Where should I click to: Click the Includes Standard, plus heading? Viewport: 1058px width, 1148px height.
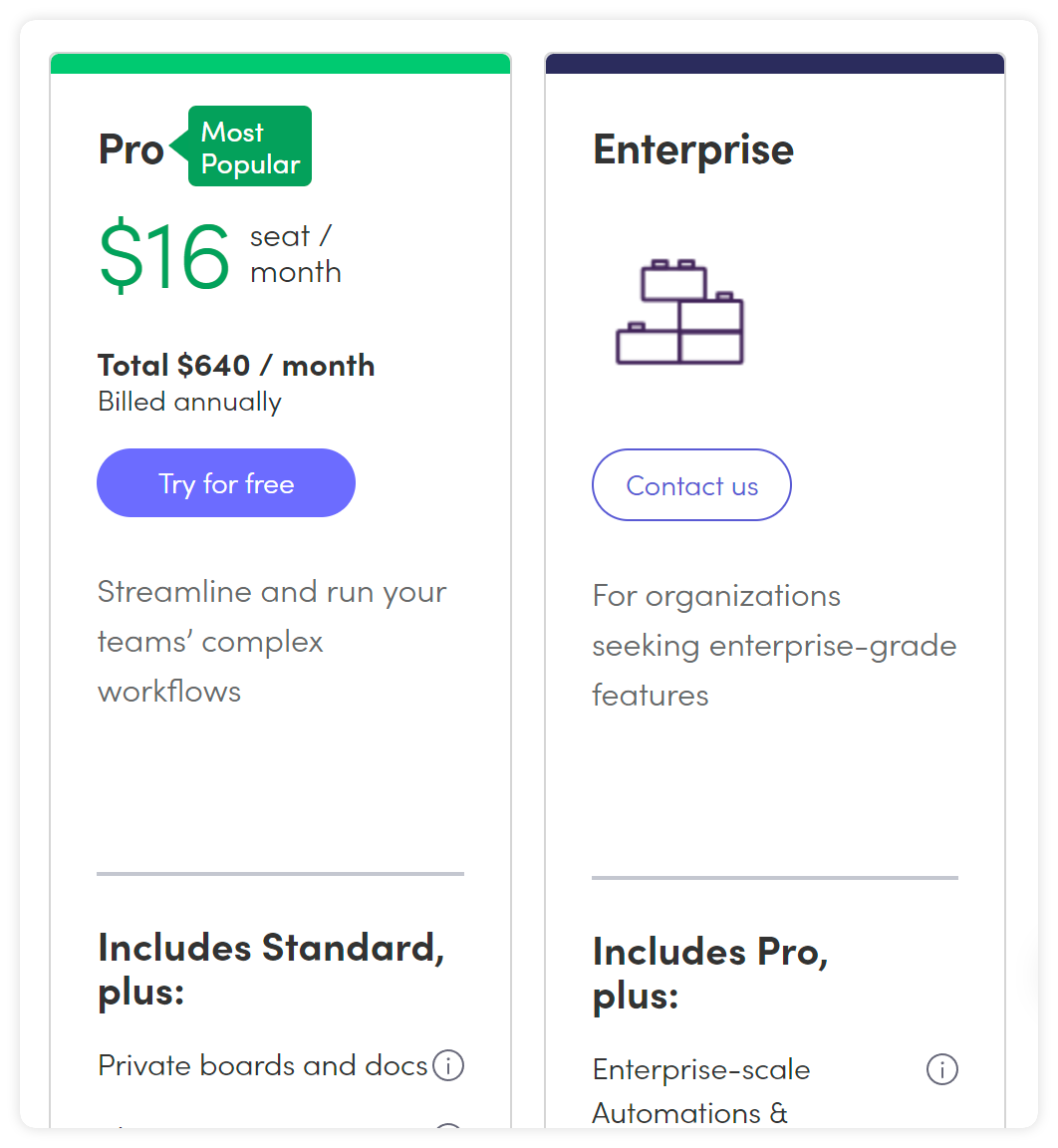[x=271, y=969]
